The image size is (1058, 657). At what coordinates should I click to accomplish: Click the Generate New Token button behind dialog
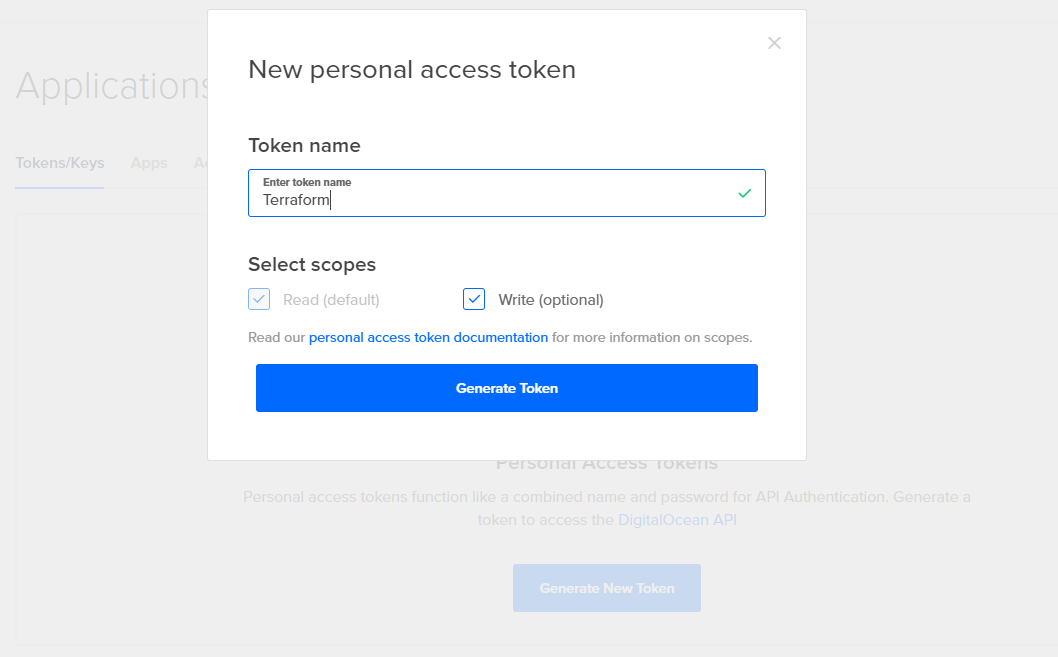(606, 588)
